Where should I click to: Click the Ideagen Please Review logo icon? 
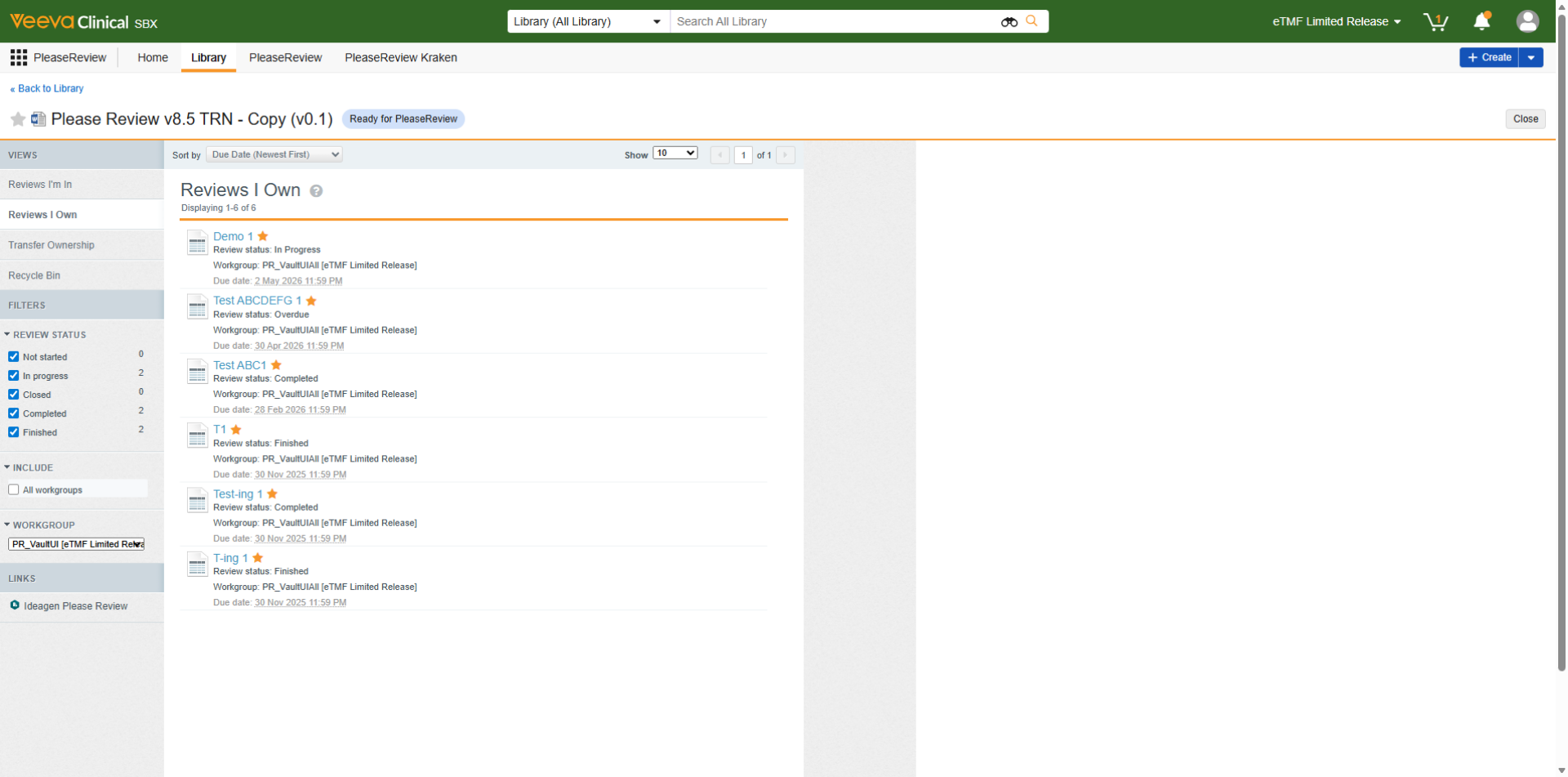point(15,605)
